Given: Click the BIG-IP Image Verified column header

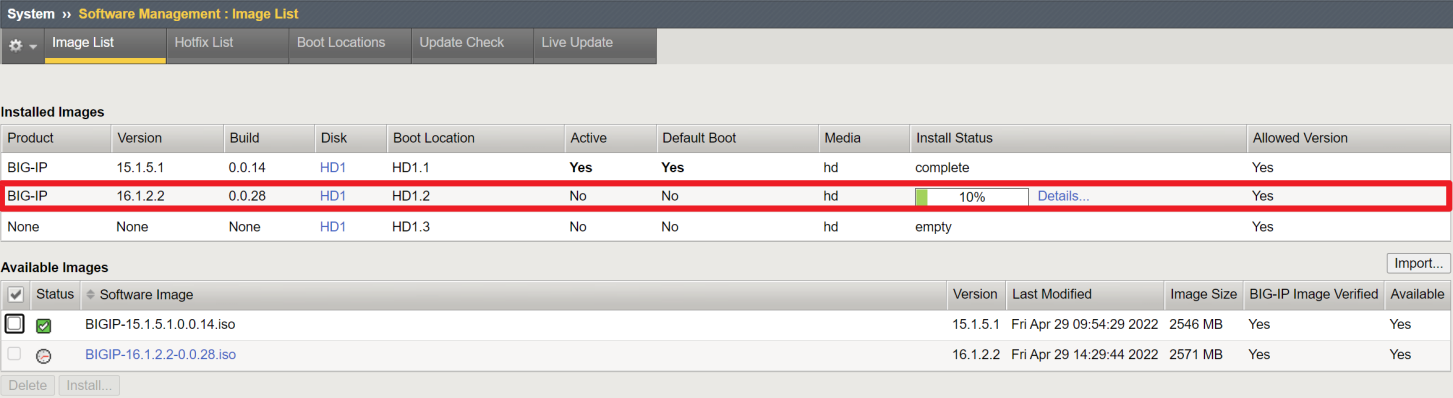Looking at the screenshot, I should 1314,294.
